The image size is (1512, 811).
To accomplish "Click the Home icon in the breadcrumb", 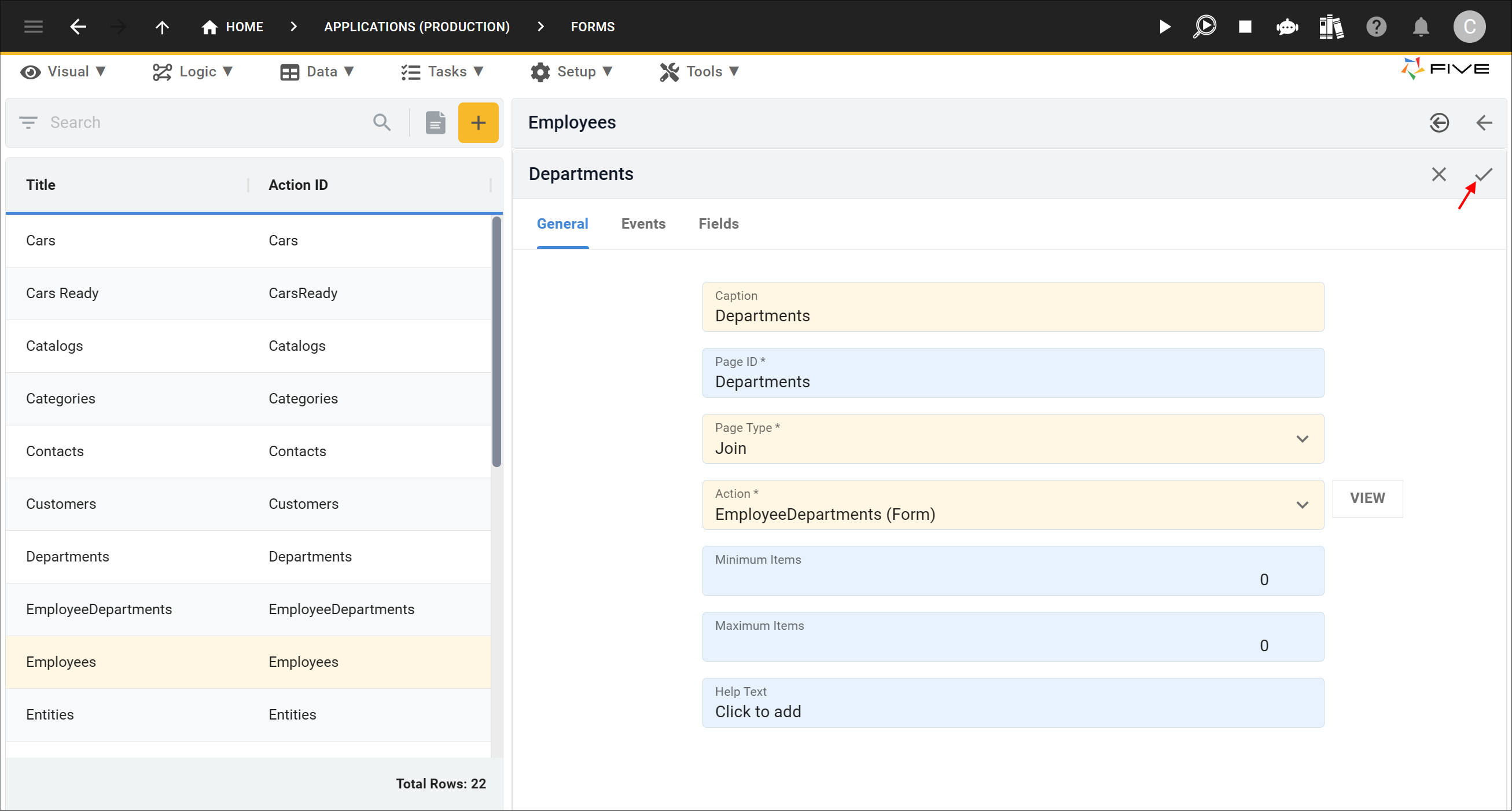I will pos(209,27).
